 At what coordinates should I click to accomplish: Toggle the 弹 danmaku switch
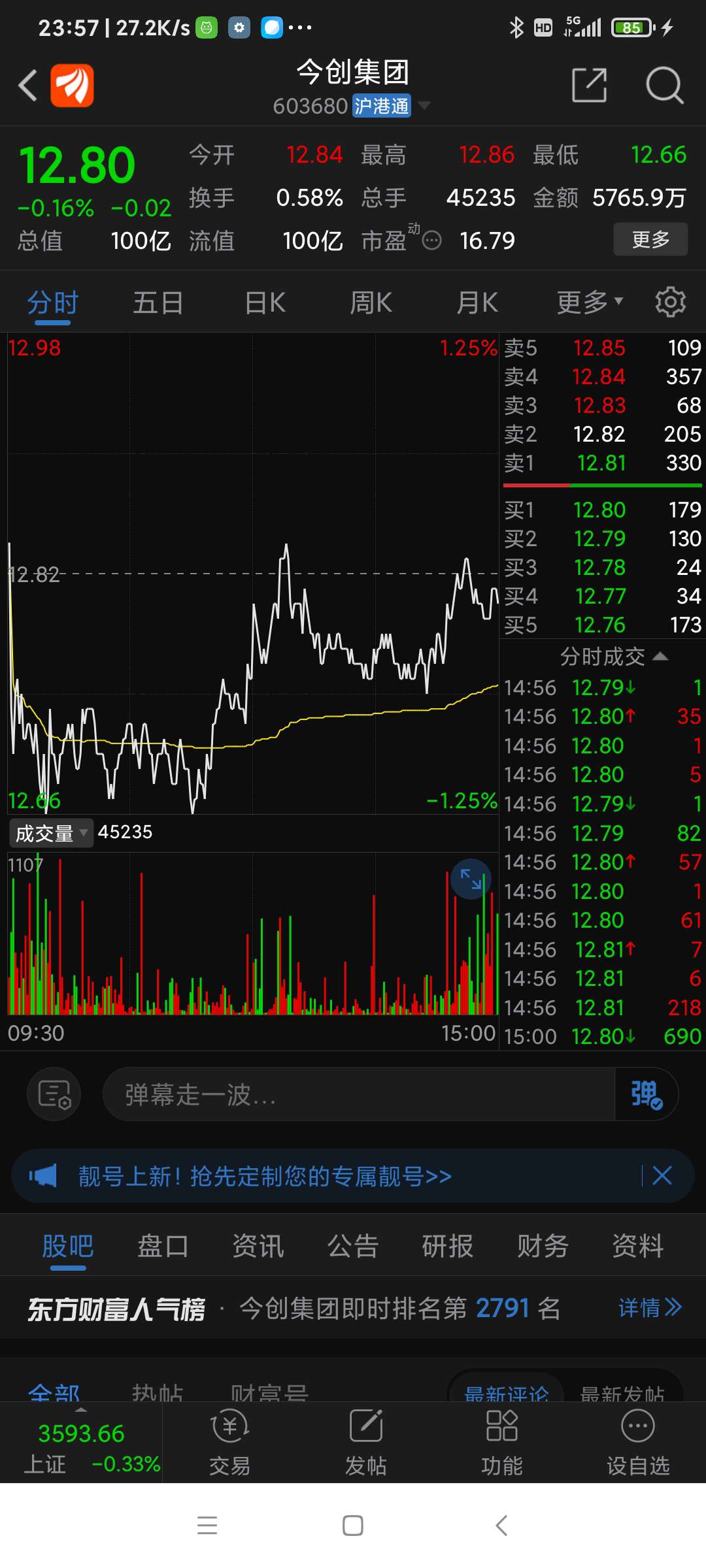pos(647,1094)
